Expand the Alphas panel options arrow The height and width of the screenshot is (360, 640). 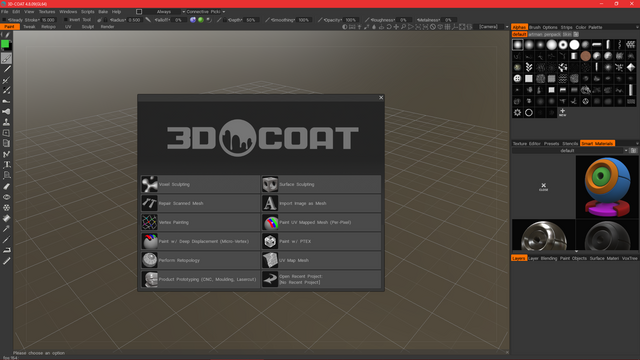637,27
